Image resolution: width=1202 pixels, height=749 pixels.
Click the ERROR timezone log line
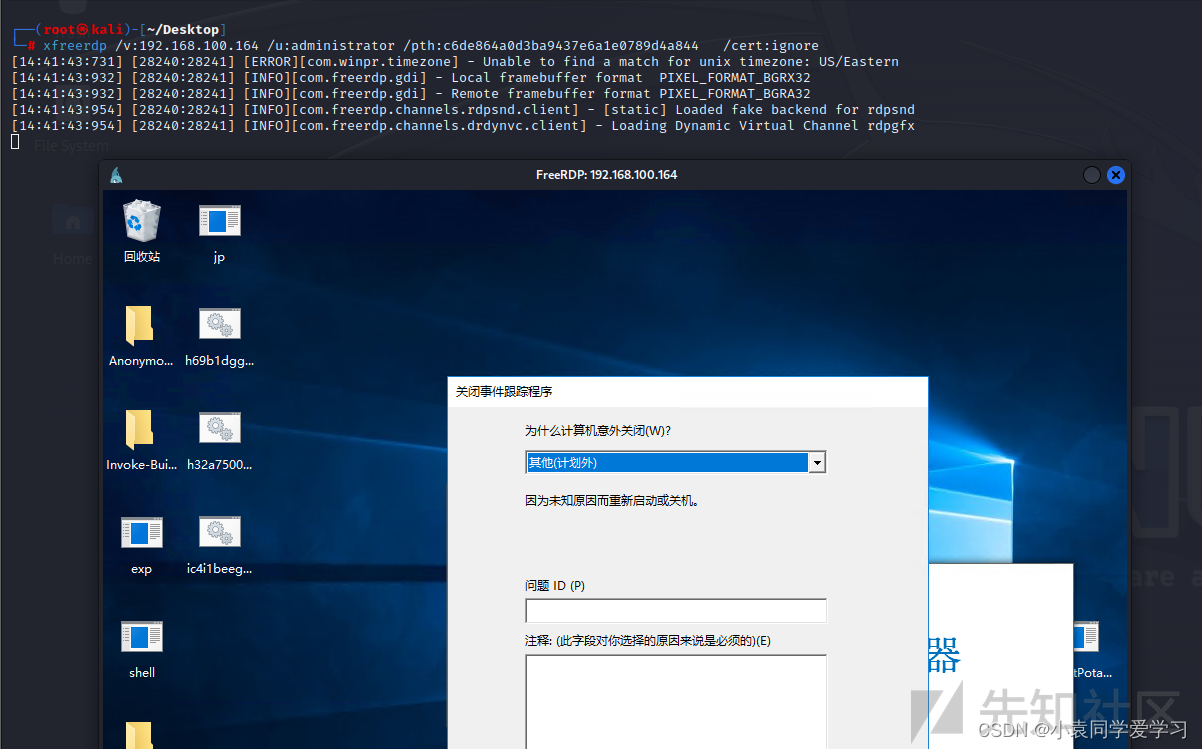tap(455, 62)
